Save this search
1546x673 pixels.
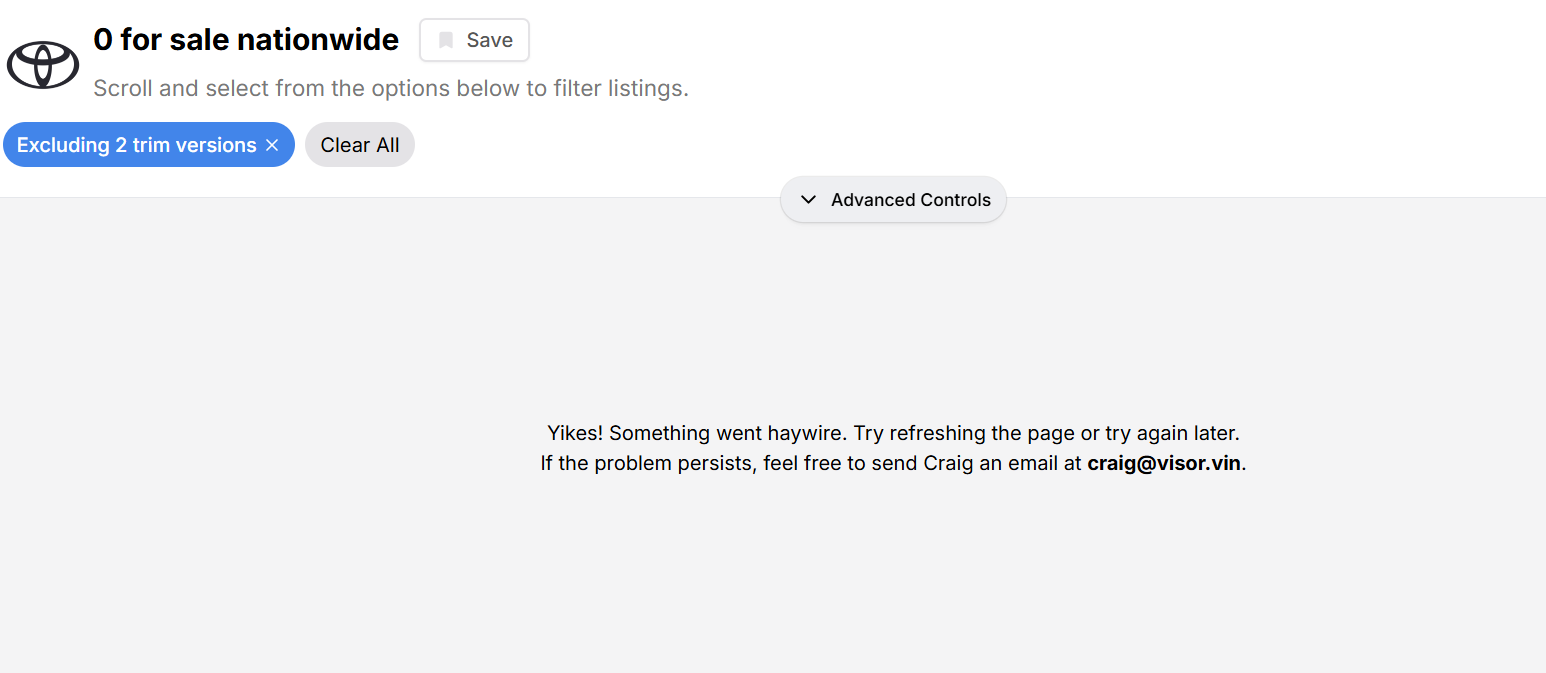pos(474,40)
